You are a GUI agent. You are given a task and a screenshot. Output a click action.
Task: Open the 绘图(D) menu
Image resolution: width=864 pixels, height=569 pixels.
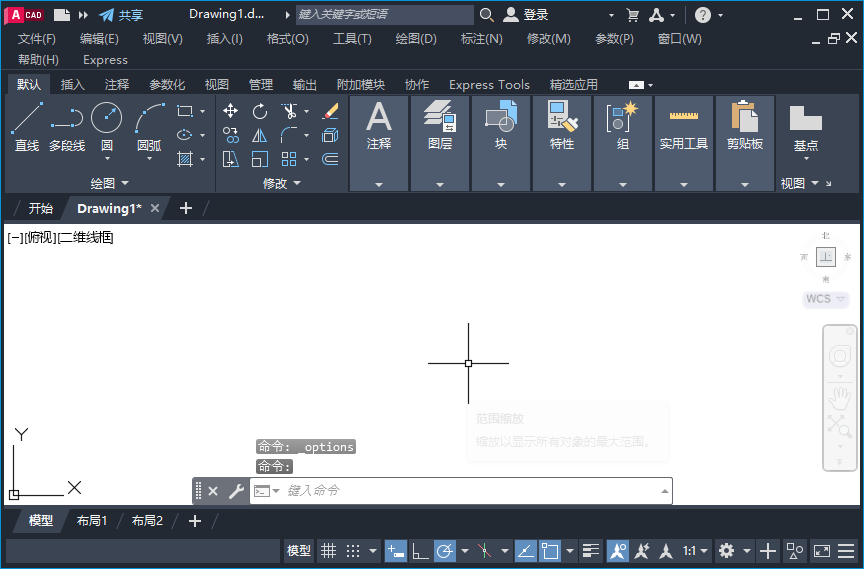coord(416,39)
